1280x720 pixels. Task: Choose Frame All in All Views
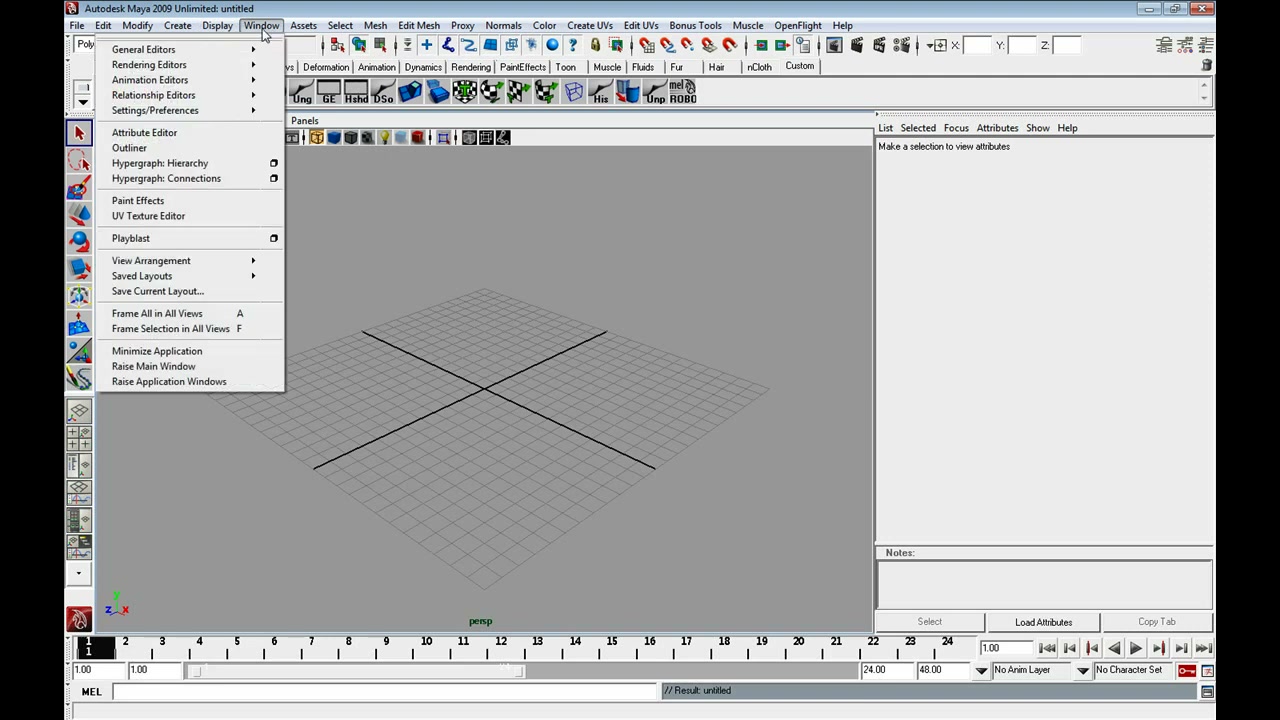[157, 314]
